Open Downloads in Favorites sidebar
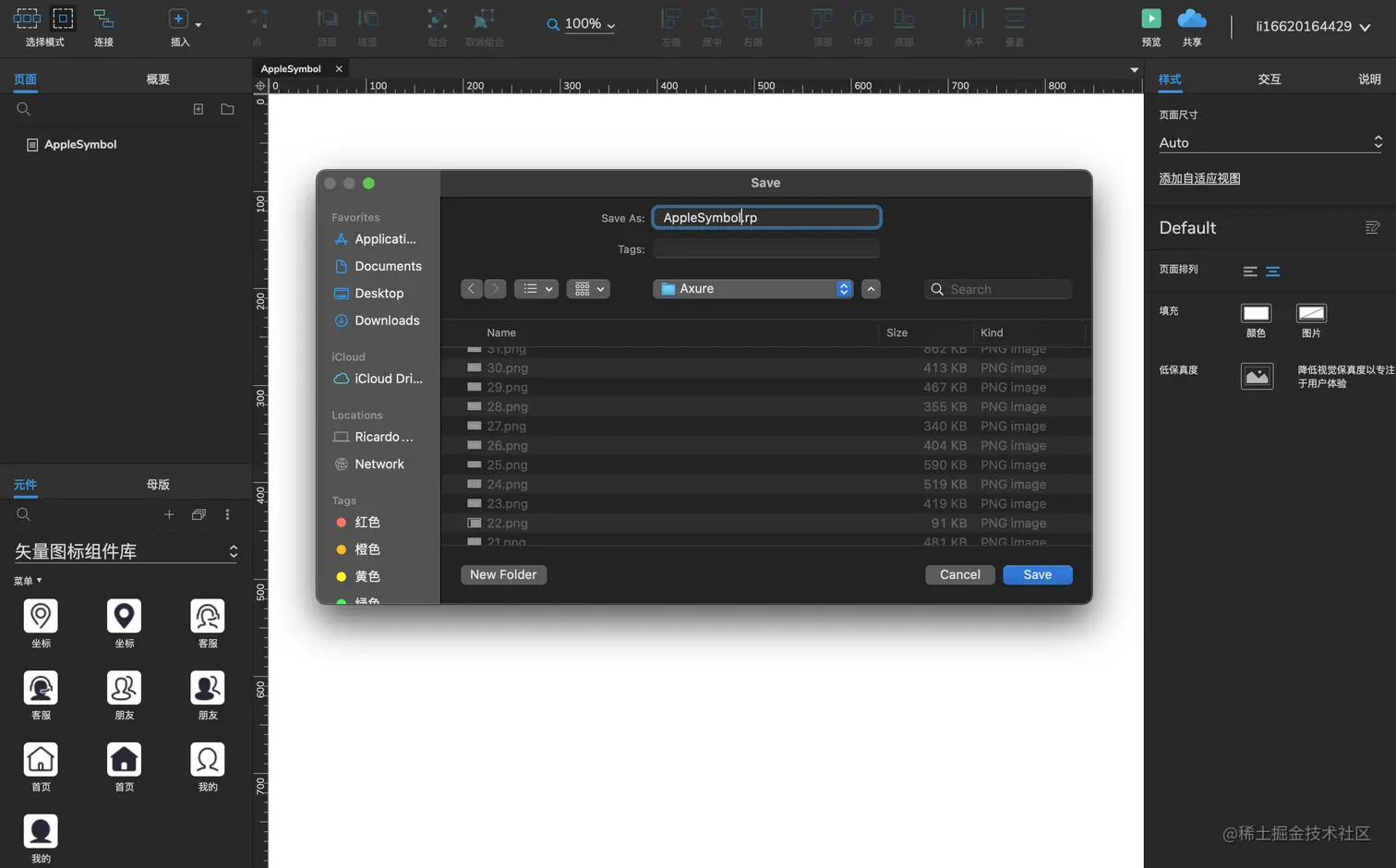The image size is (1396, 868). [378, 320]
